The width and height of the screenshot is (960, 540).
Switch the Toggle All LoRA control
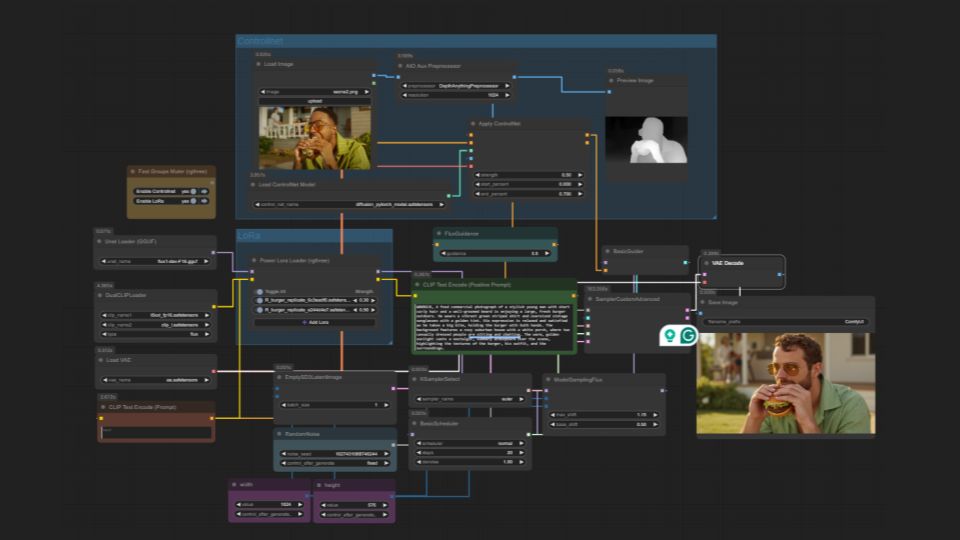pos(260,290)
